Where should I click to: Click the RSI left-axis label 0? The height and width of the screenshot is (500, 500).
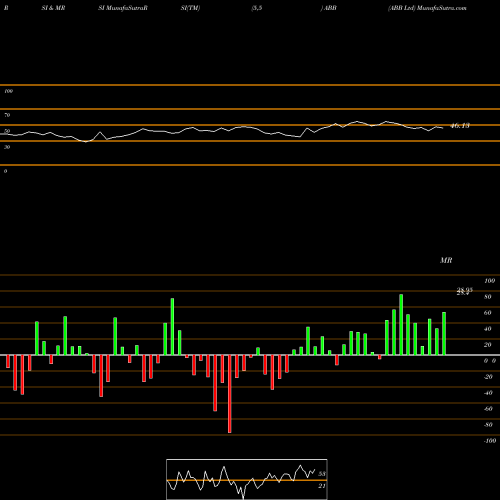pos(5,171)
